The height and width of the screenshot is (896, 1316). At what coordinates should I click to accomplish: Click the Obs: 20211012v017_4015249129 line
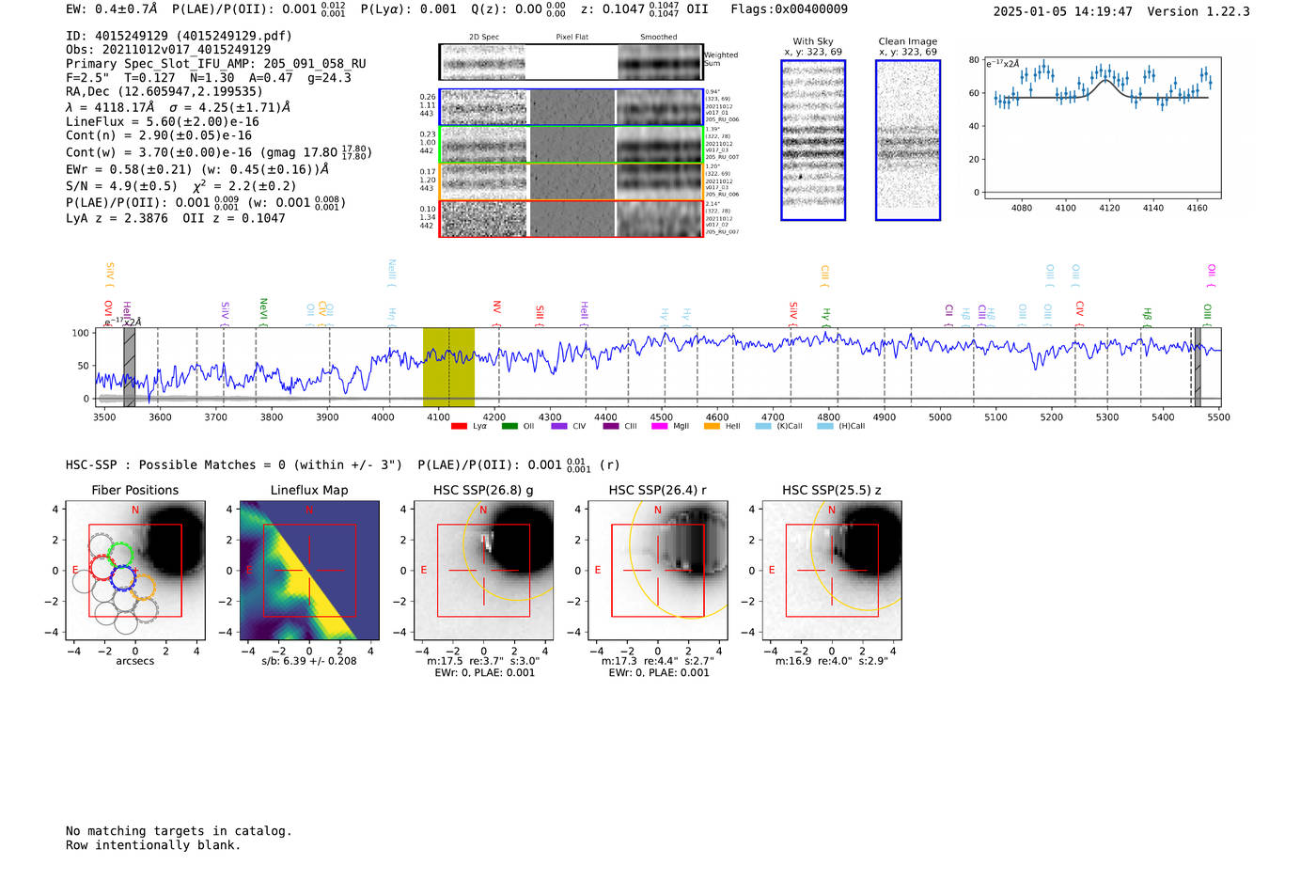coord(168,49)
